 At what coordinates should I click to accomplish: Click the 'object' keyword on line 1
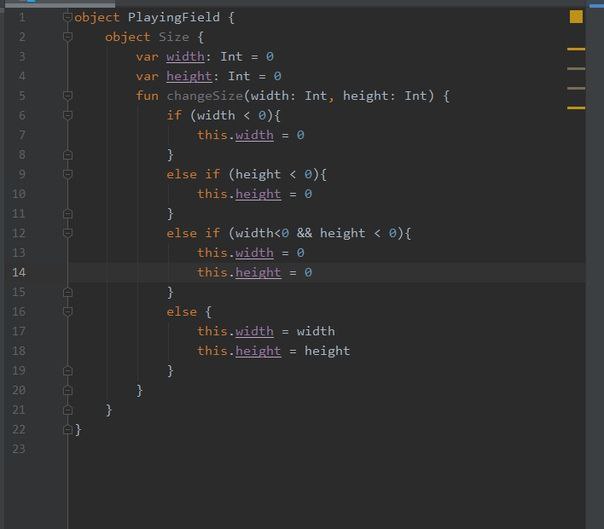pyautogui.click(x=97, y=18)
